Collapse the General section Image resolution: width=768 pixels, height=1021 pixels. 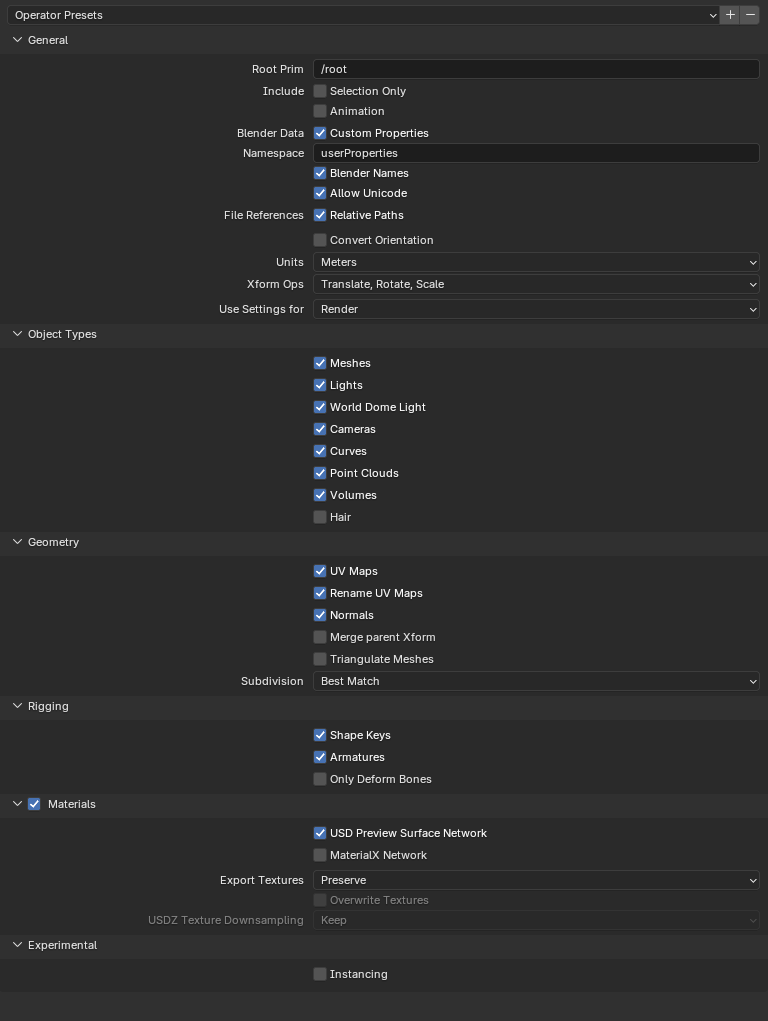click(17, 40)
